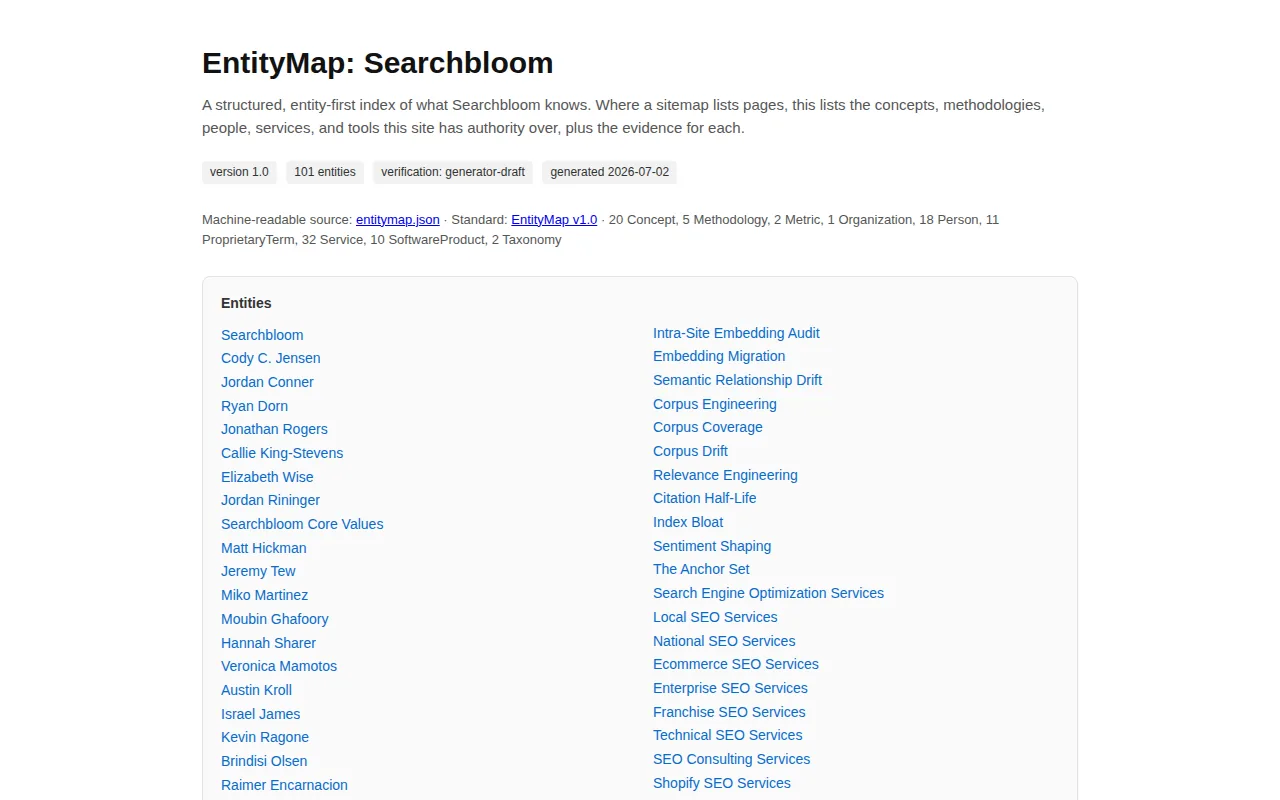Select the Sentiment Shaping link

(712, 546)
